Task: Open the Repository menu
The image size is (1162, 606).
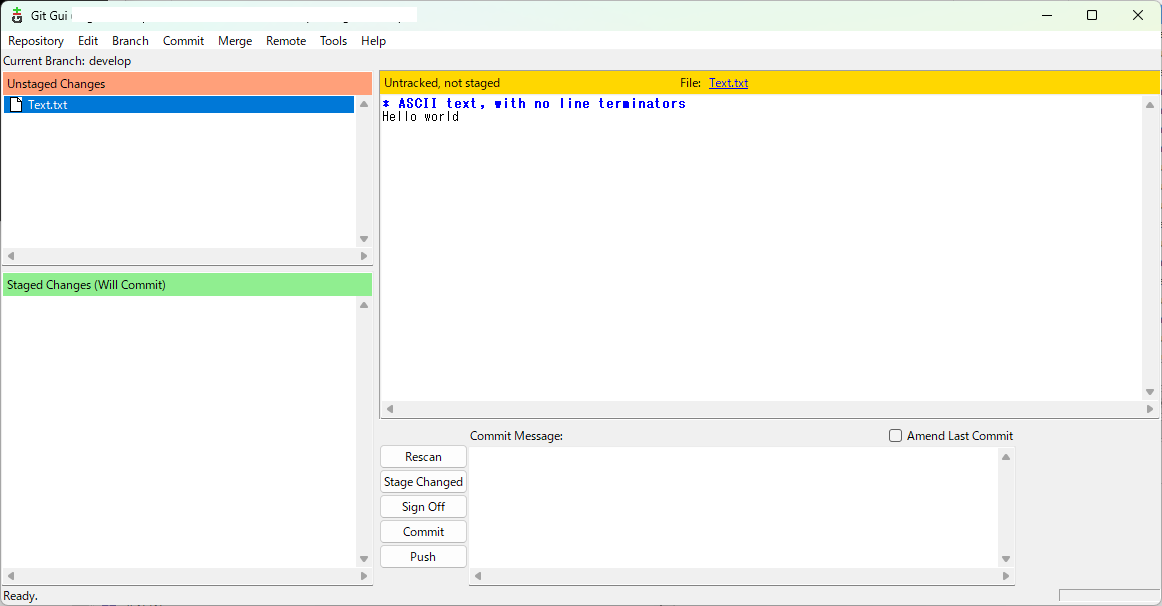Action: coord(36,41)
